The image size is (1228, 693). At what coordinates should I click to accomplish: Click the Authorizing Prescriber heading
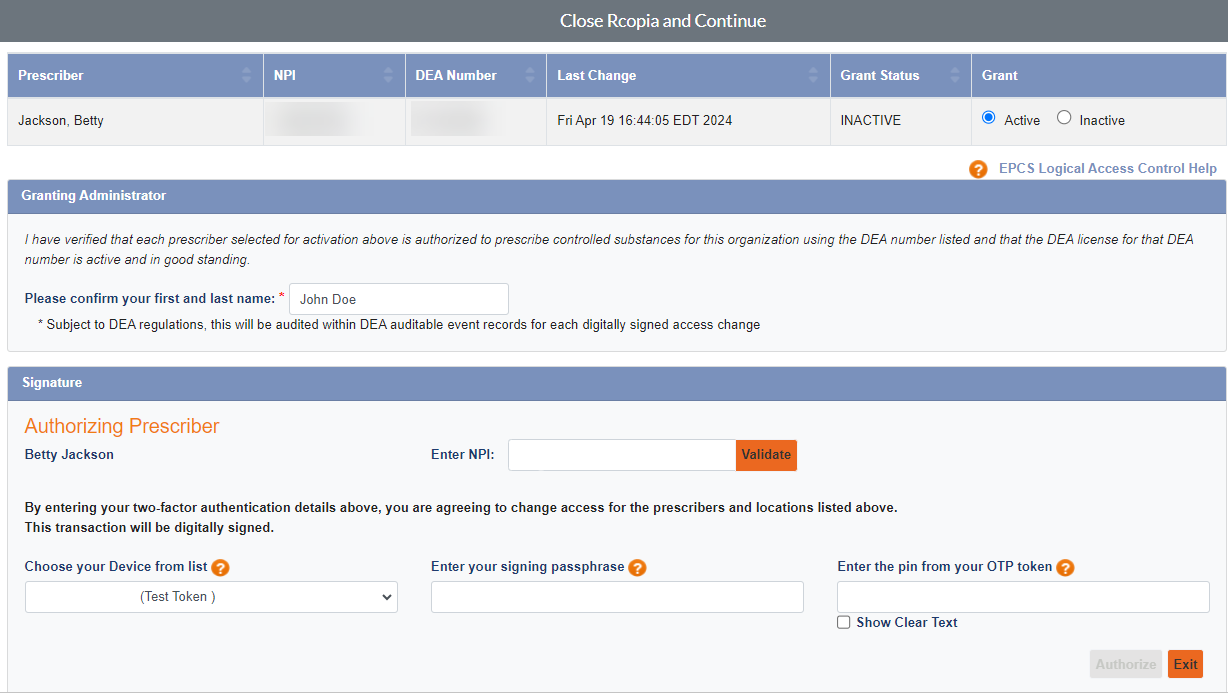coord(122,426)
